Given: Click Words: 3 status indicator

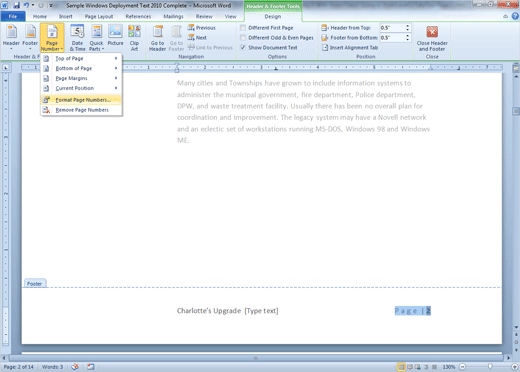Looking at the screenshot, I should [52, 367].
